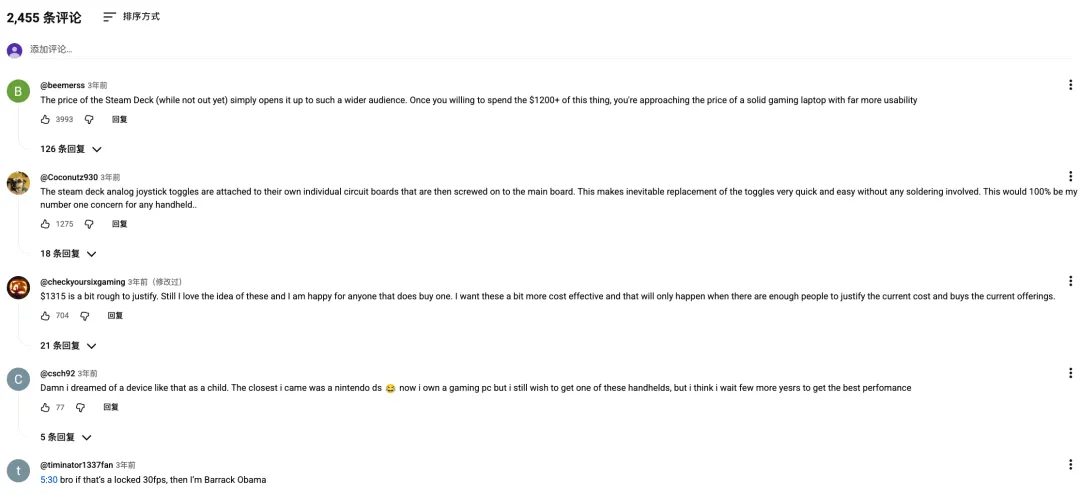The width and height of the screenshot is (1080, 494).
Task: Show the 21 replies thread
Action: 68,346
